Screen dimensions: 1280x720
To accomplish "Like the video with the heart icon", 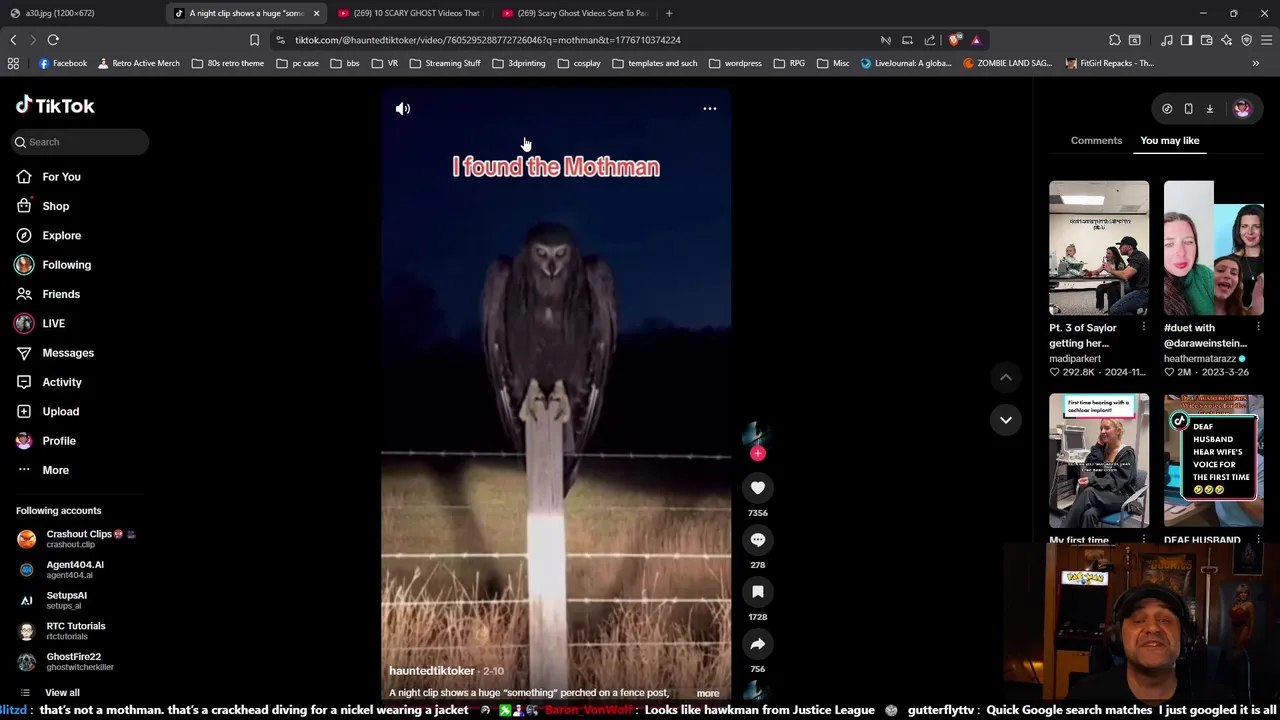I will pos(757,488).
